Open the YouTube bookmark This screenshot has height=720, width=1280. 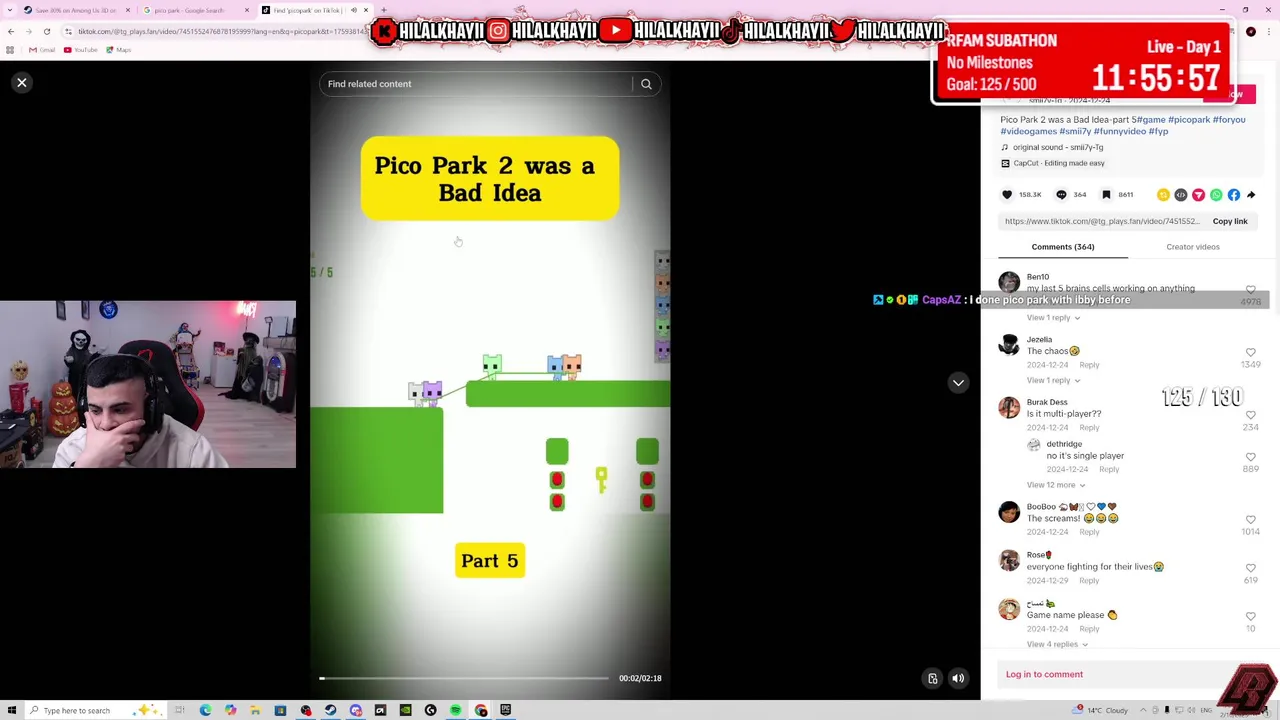(x=81, y=50)
